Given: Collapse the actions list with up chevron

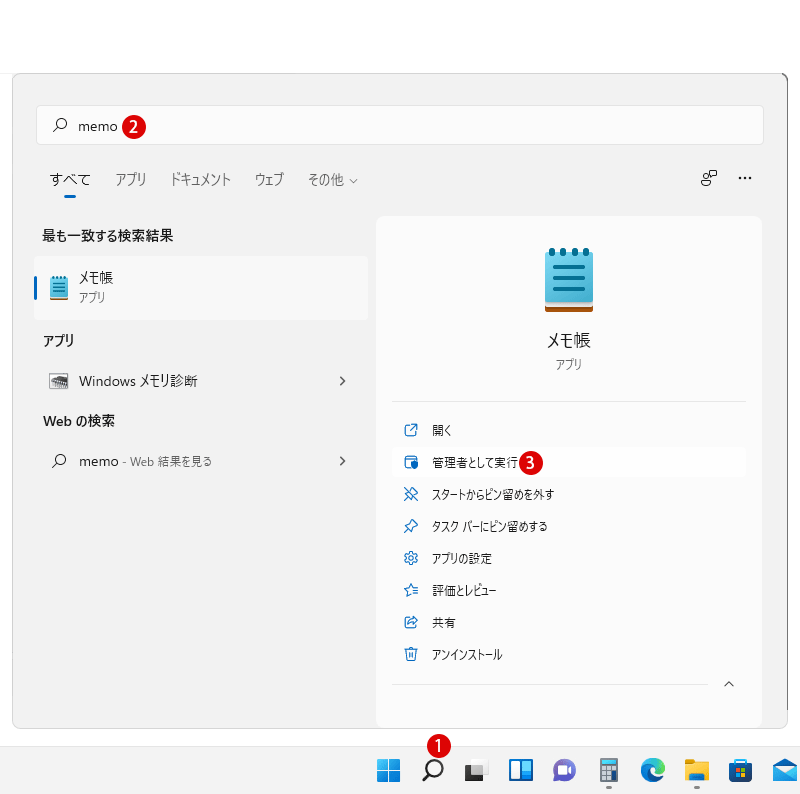Looking at the screenshot, I should [728, 684].
